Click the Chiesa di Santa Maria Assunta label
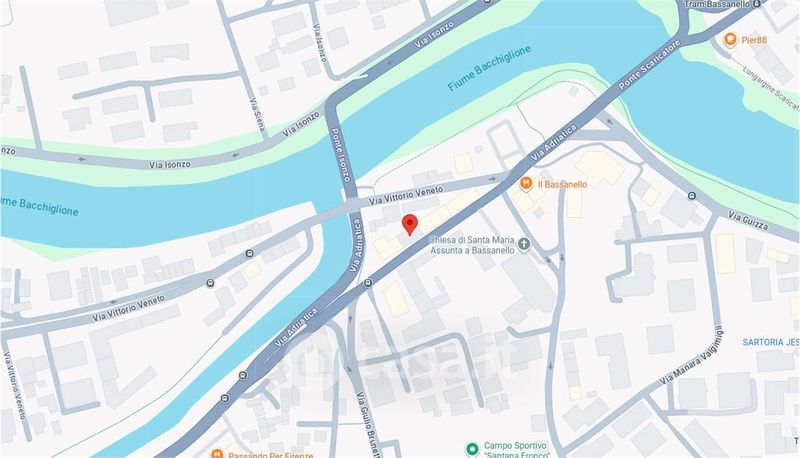 472,245
